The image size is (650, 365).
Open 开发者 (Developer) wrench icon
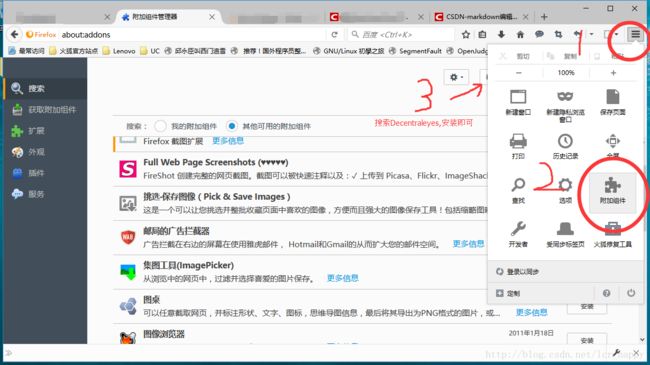[518, 234]
